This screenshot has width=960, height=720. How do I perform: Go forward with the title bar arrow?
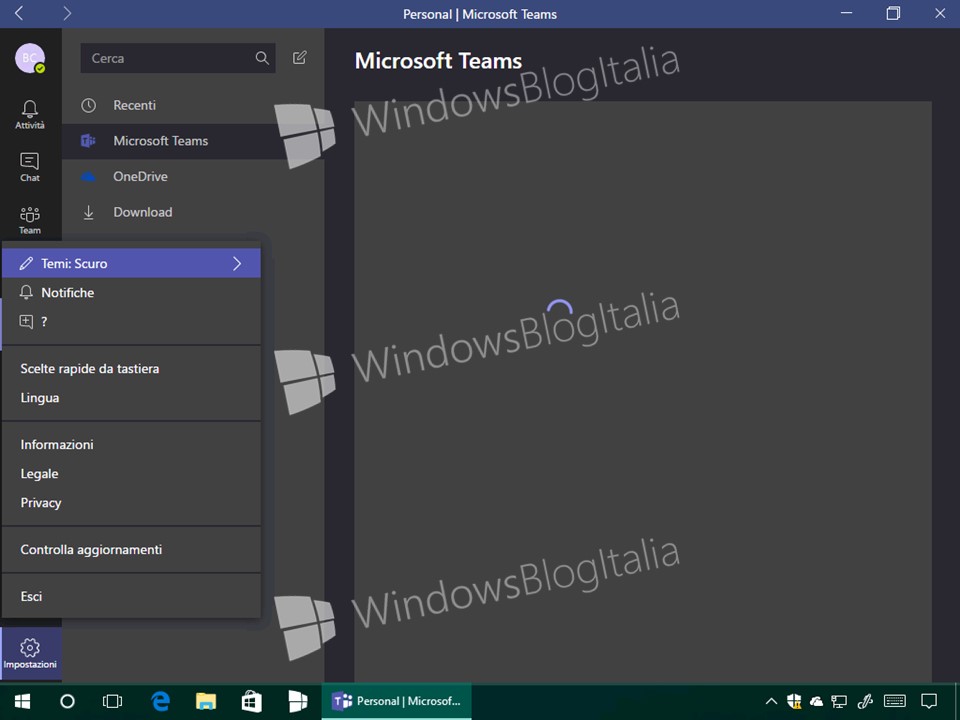click(67, 13)
